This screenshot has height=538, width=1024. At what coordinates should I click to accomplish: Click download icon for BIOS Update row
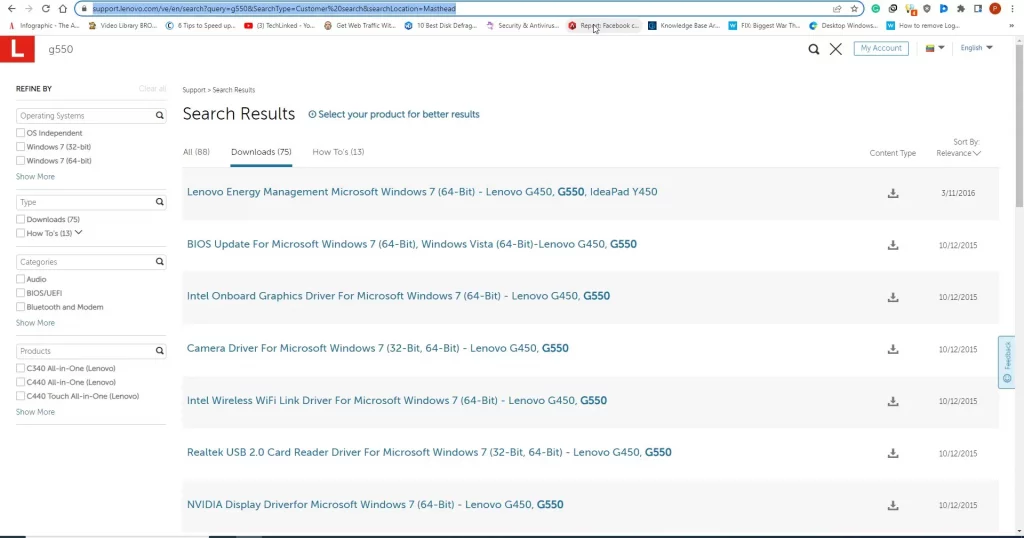click(893, 245)
